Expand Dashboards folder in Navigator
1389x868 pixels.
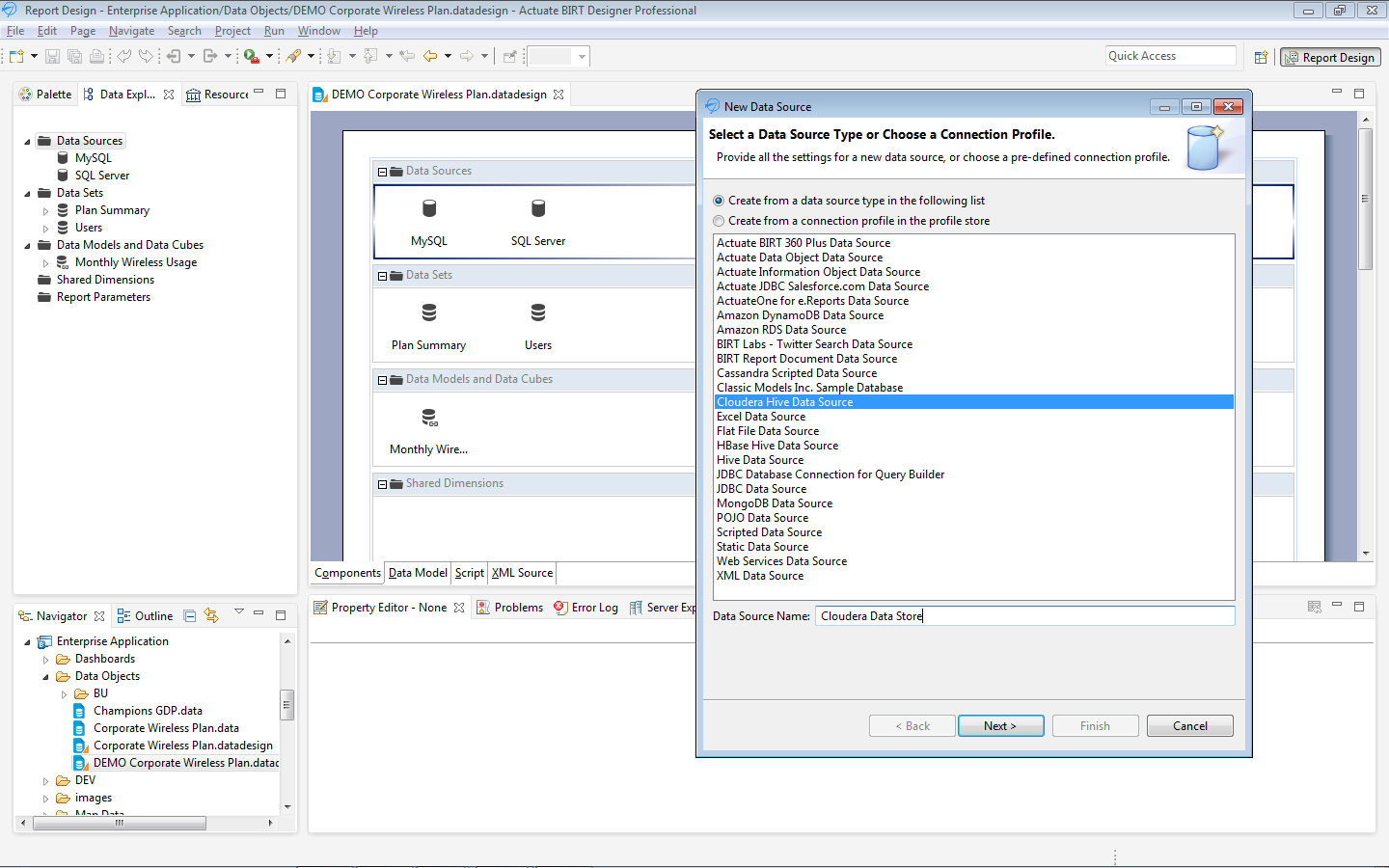45,660
